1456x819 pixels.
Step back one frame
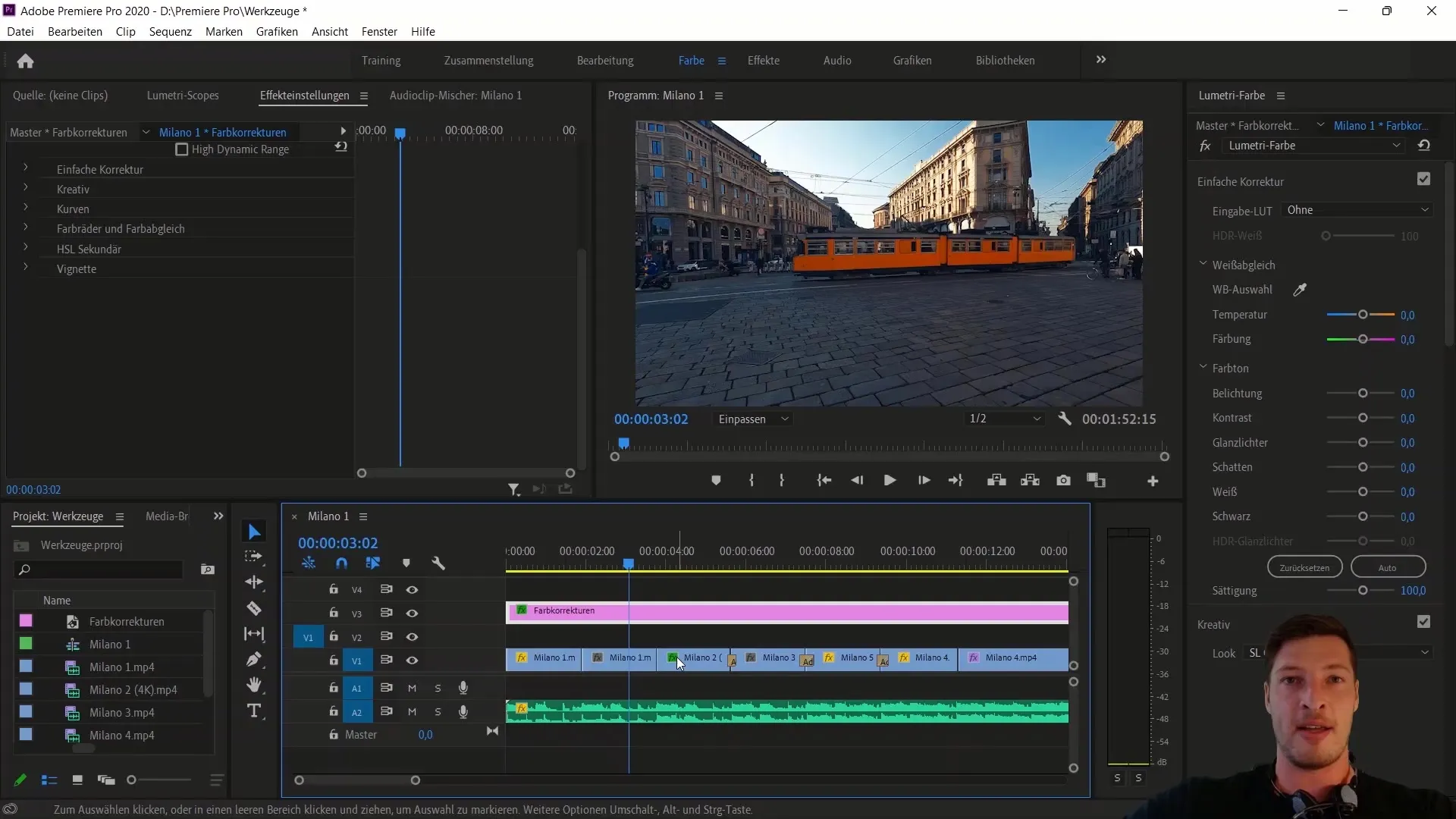[x=857, y=481]
